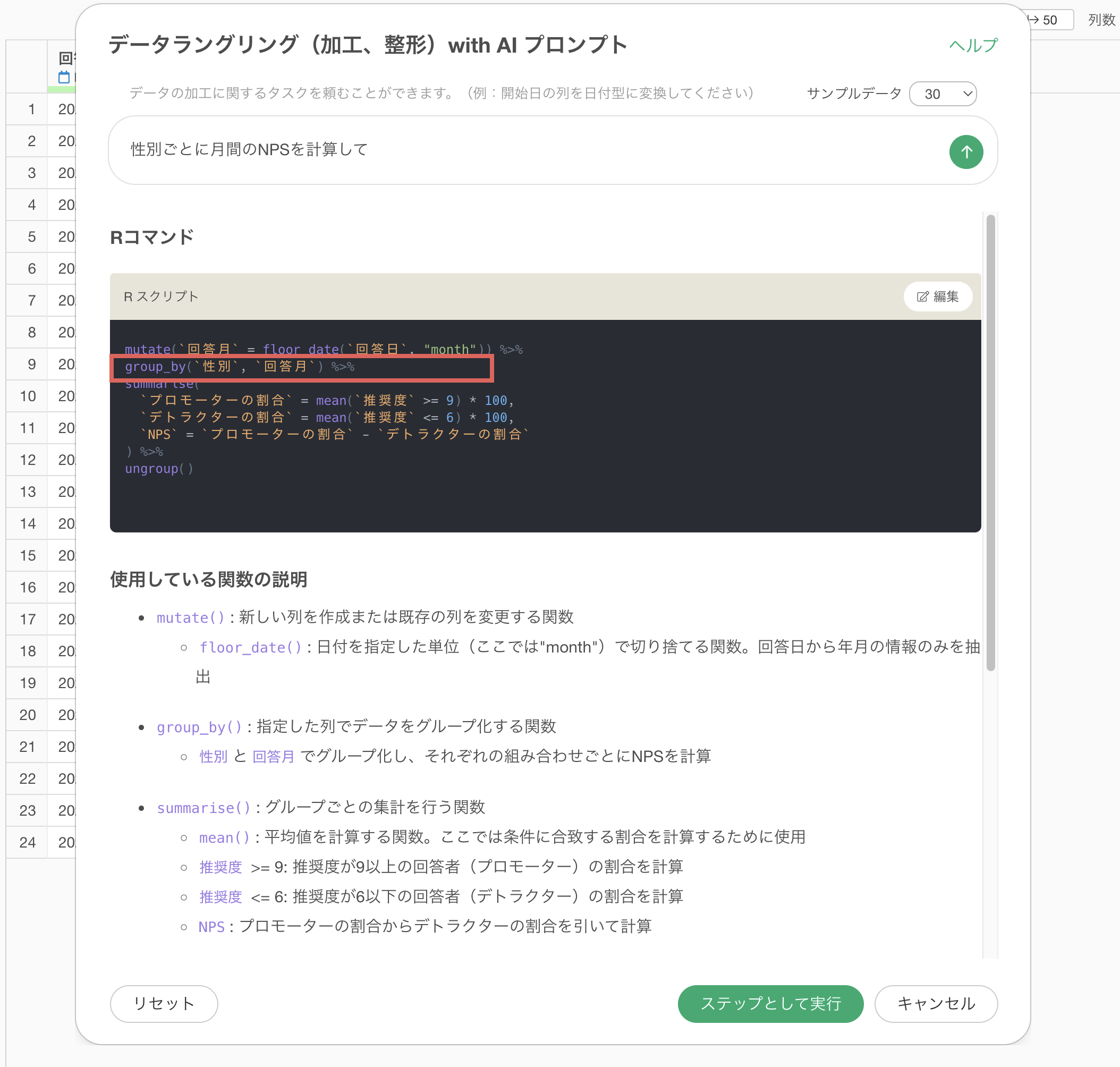Open the sample data count dropdown
The width and height of the screenshot is (1120, 1067).
943,94
